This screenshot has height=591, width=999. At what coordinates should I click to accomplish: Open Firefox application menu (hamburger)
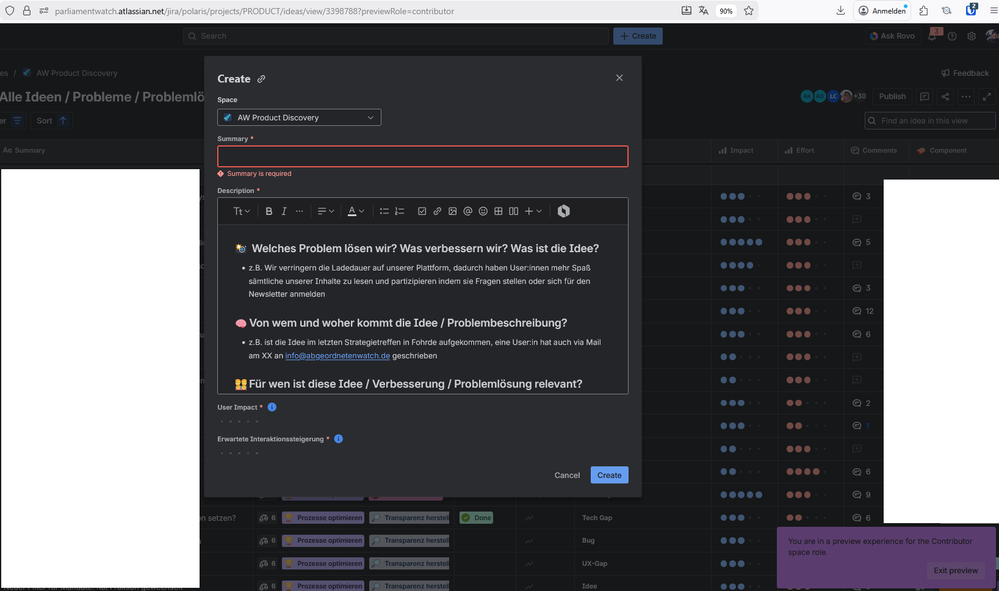pyautogui.click(x=993, y=11)
